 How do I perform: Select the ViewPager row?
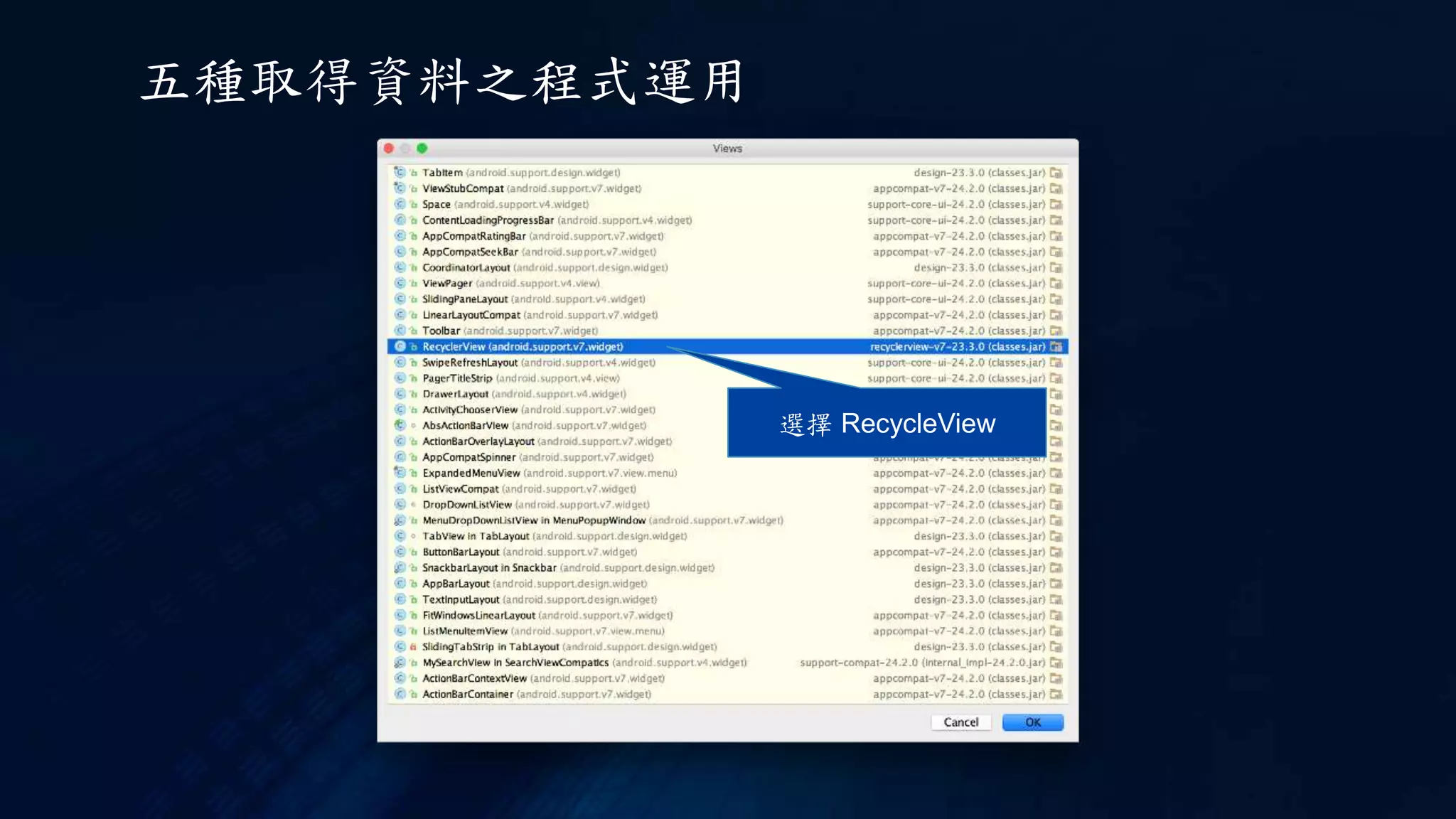coord(727,284)
